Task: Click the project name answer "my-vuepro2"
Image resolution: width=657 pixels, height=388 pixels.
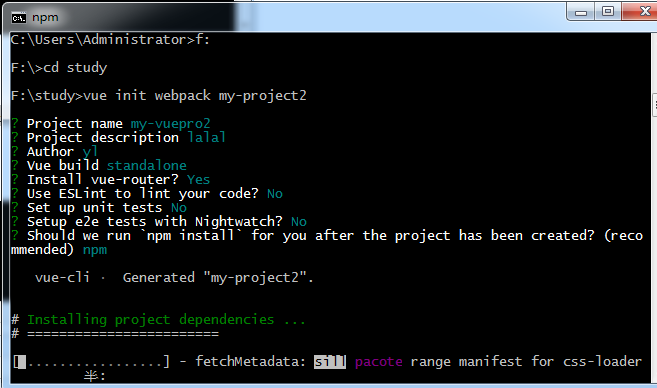Action: point(170,124)
